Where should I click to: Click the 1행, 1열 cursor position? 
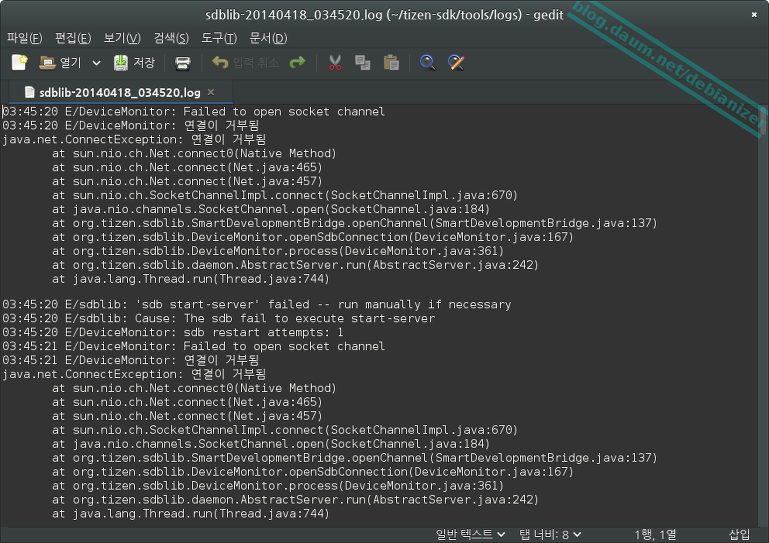[655, 534]
